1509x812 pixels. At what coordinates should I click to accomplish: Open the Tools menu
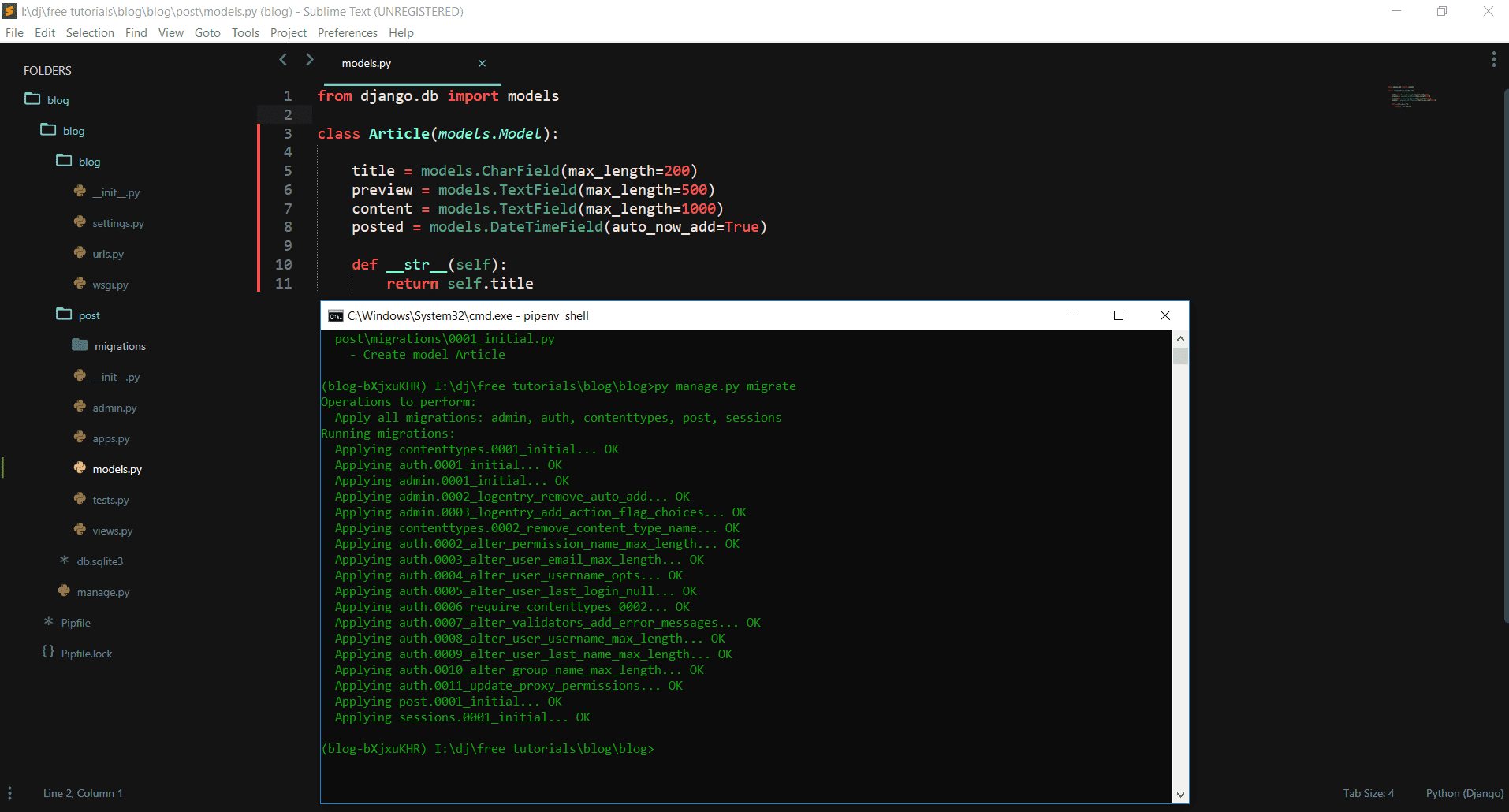point(245,33)
